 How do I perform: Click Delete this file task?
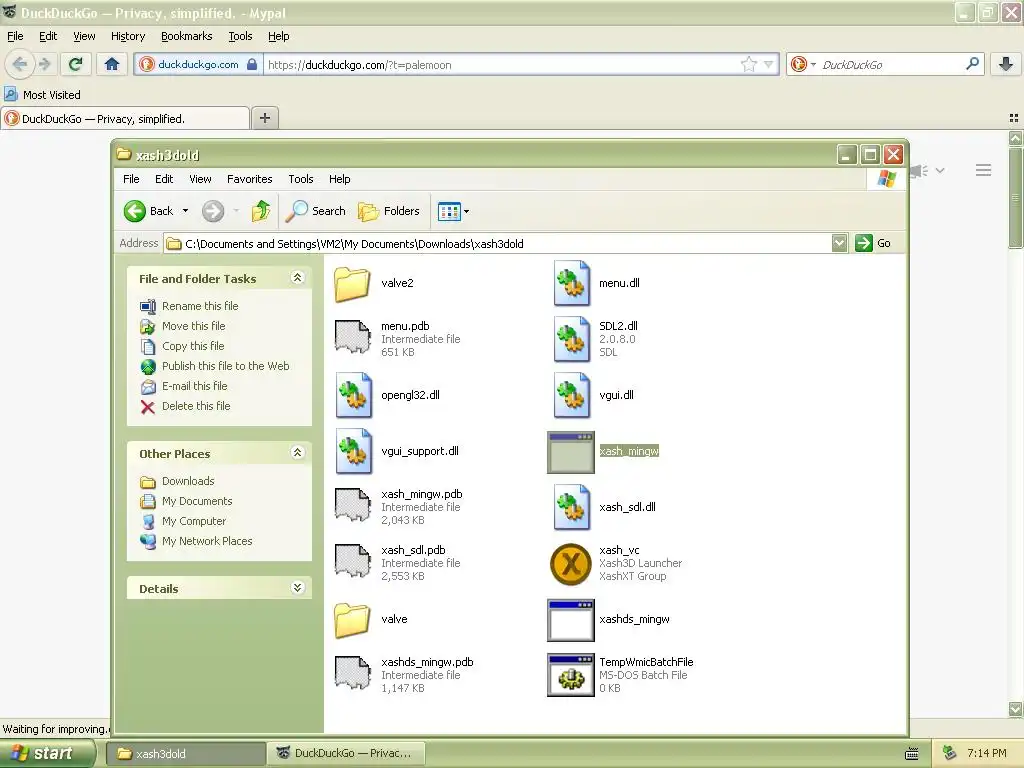[x=196, y=406]
